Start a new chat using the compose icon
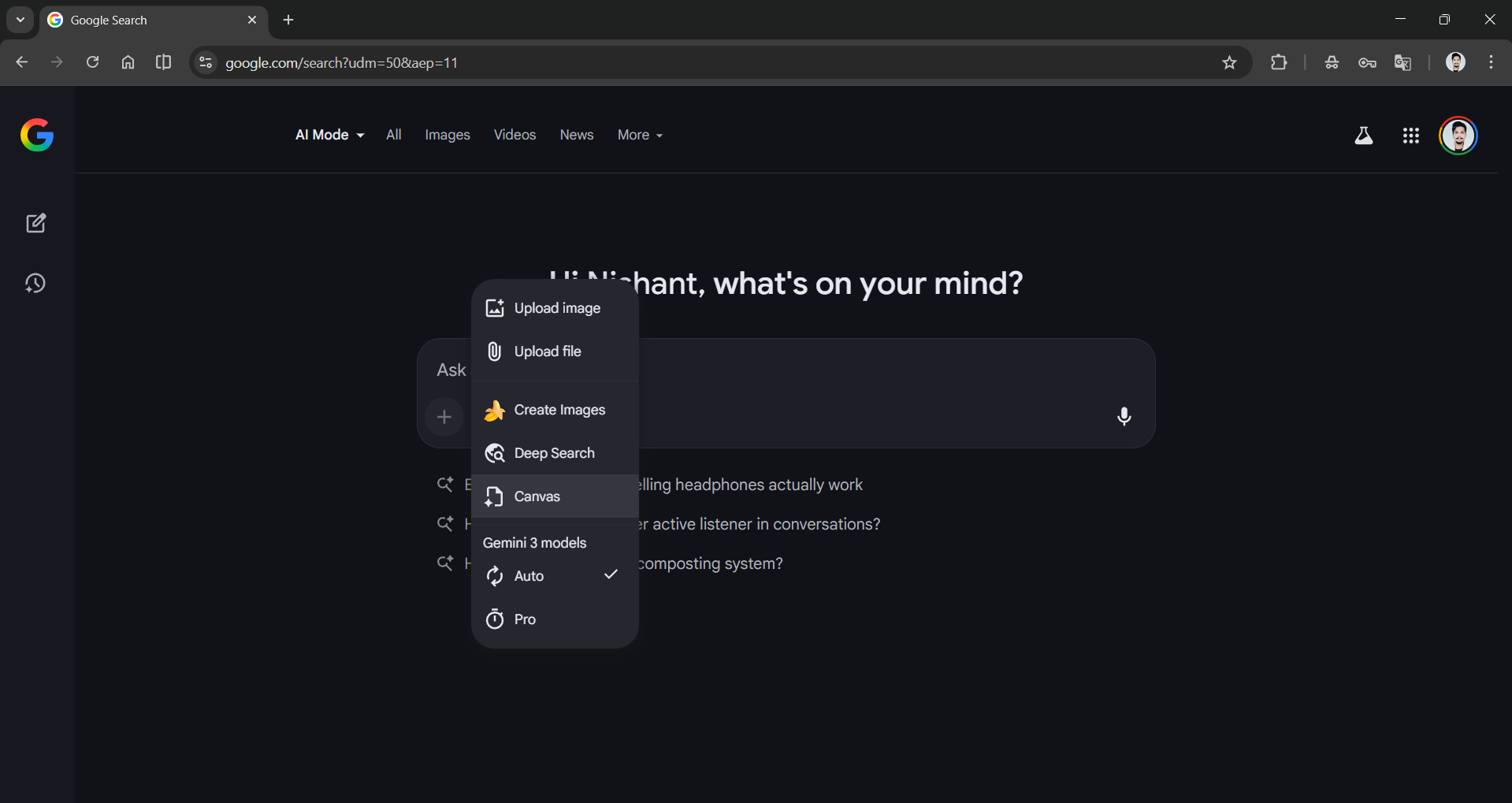1512x803 pixels. coord(36,223)
